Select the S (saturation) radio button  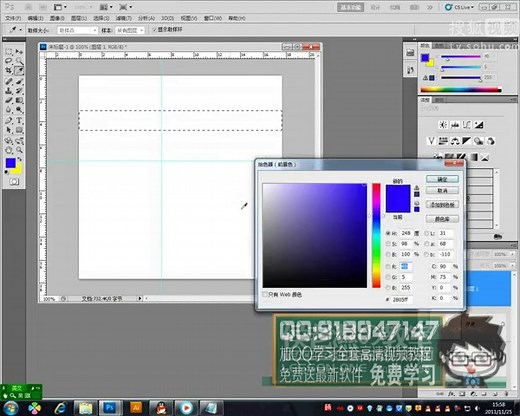(388, 244)
